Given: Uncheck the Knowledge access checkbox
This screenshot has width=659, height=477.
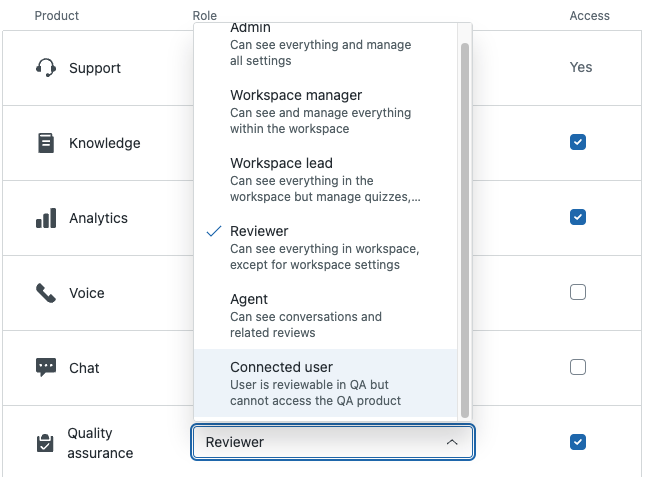Looking at the screenshot, I should tap(577, 142).
